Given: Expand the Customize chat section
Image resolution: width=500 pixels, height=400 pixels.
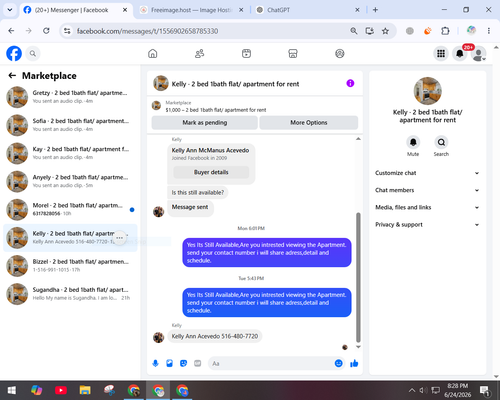Looking at the screenshot, I should [428, 173].
